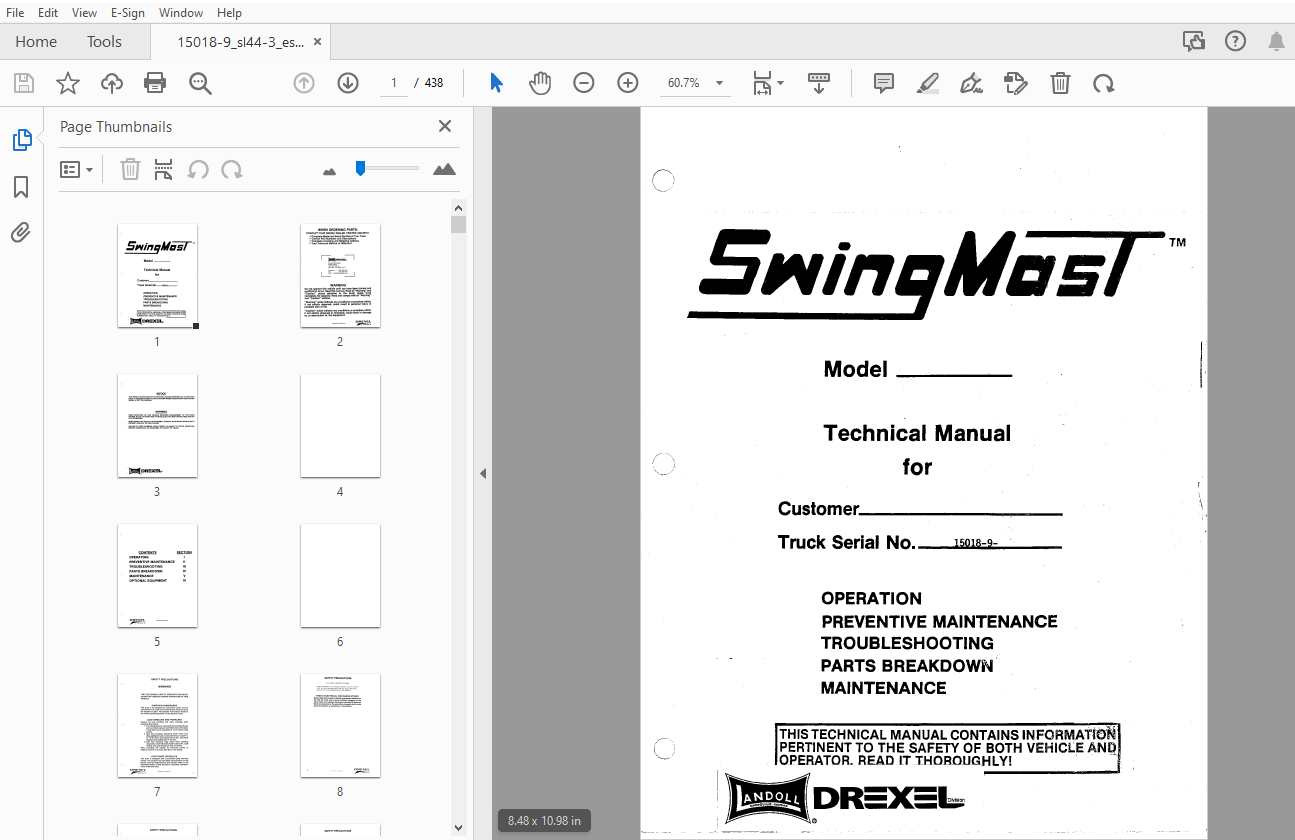
Task: Click the Save file icon
Action: click(23, 83)
